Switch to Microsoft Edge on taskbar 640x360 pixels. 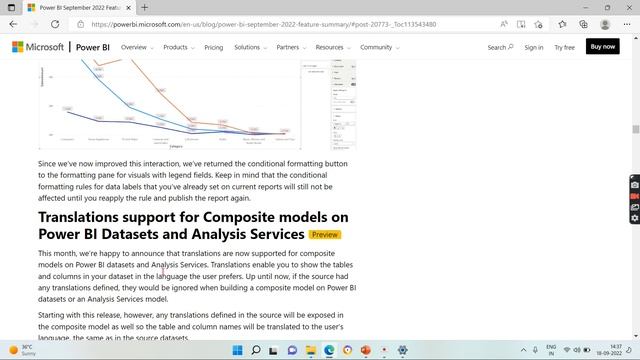(329, 350)
